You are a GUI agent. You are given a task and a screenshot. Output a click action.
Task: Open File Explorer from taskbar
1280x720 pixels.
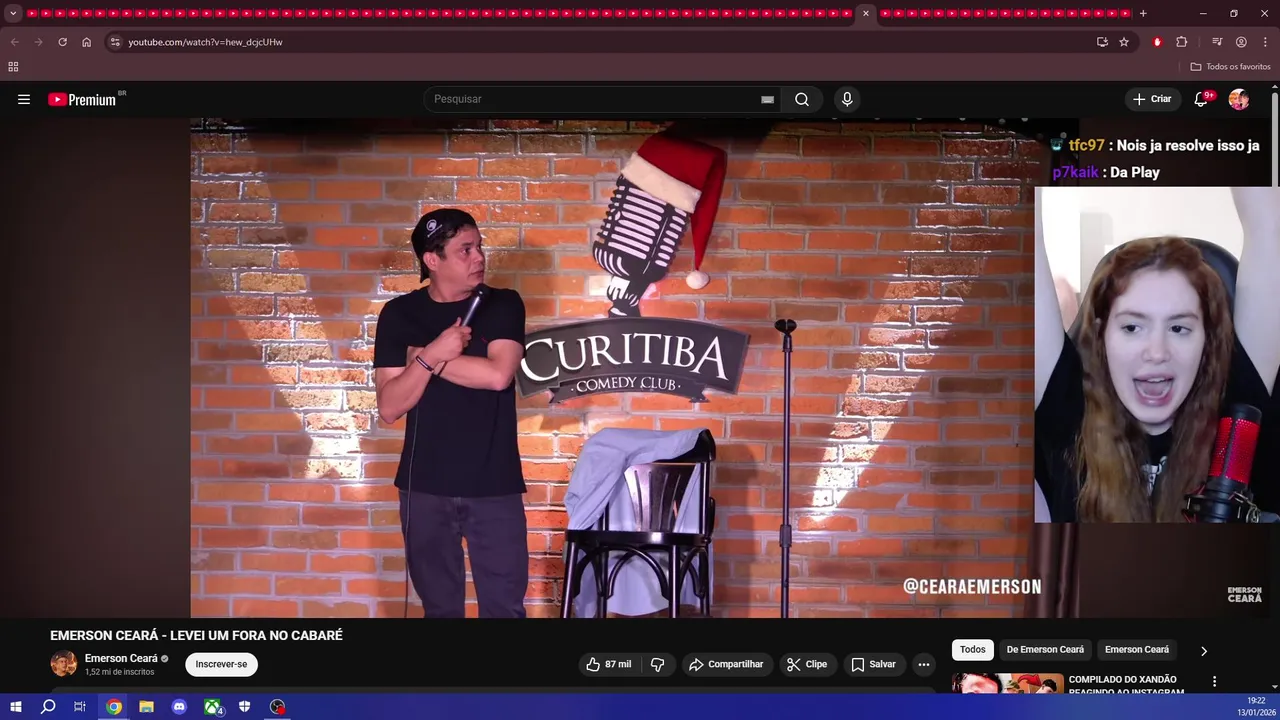click(x=146, y=707)
